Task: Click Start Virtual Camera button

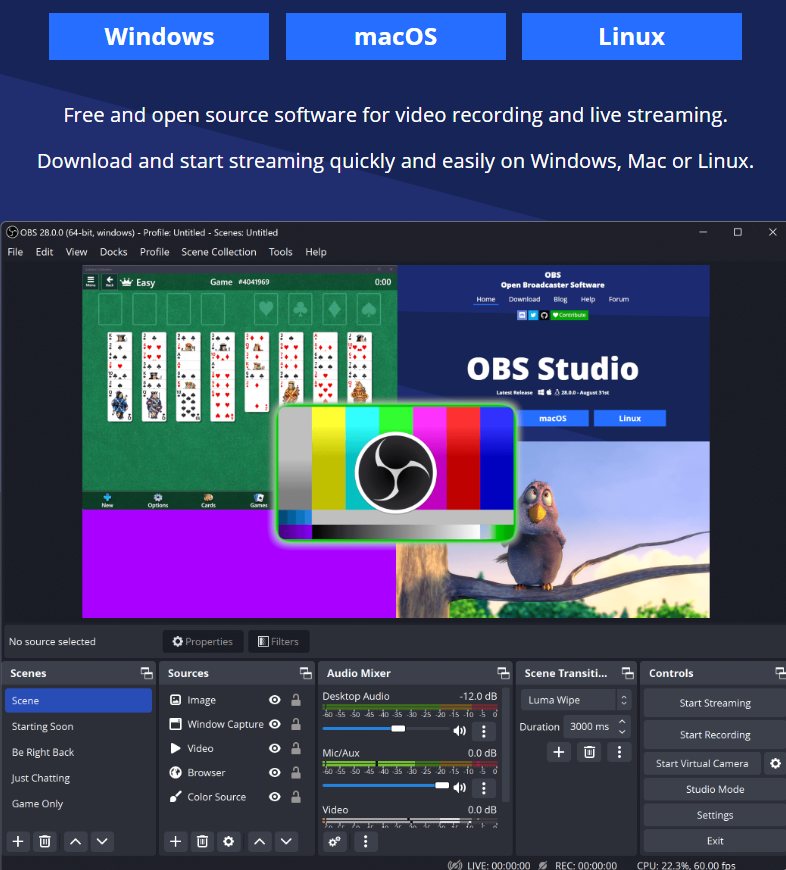Action: point(702,763)
